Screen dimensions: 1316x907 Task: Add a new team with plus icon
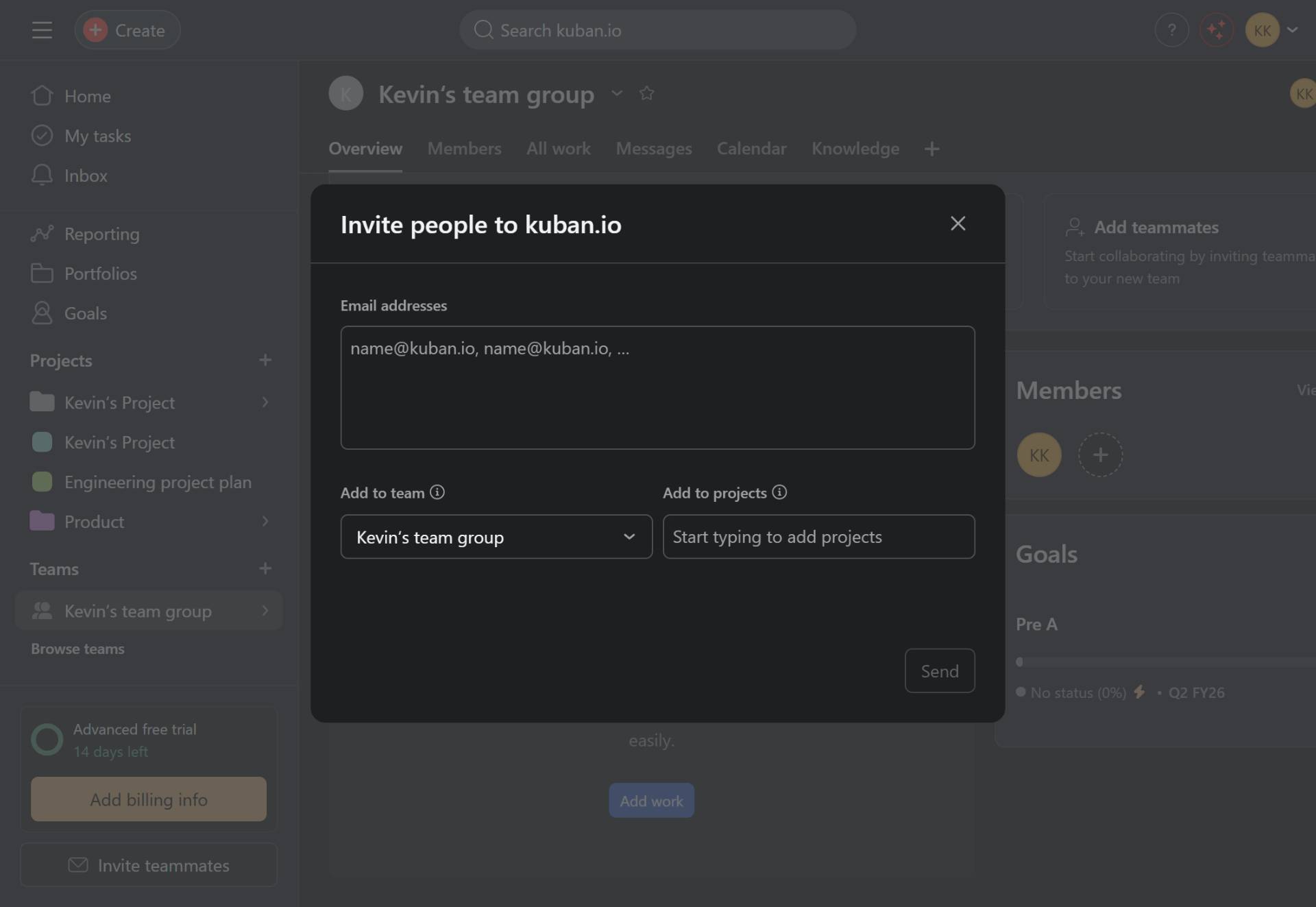(x=265, y=568)
